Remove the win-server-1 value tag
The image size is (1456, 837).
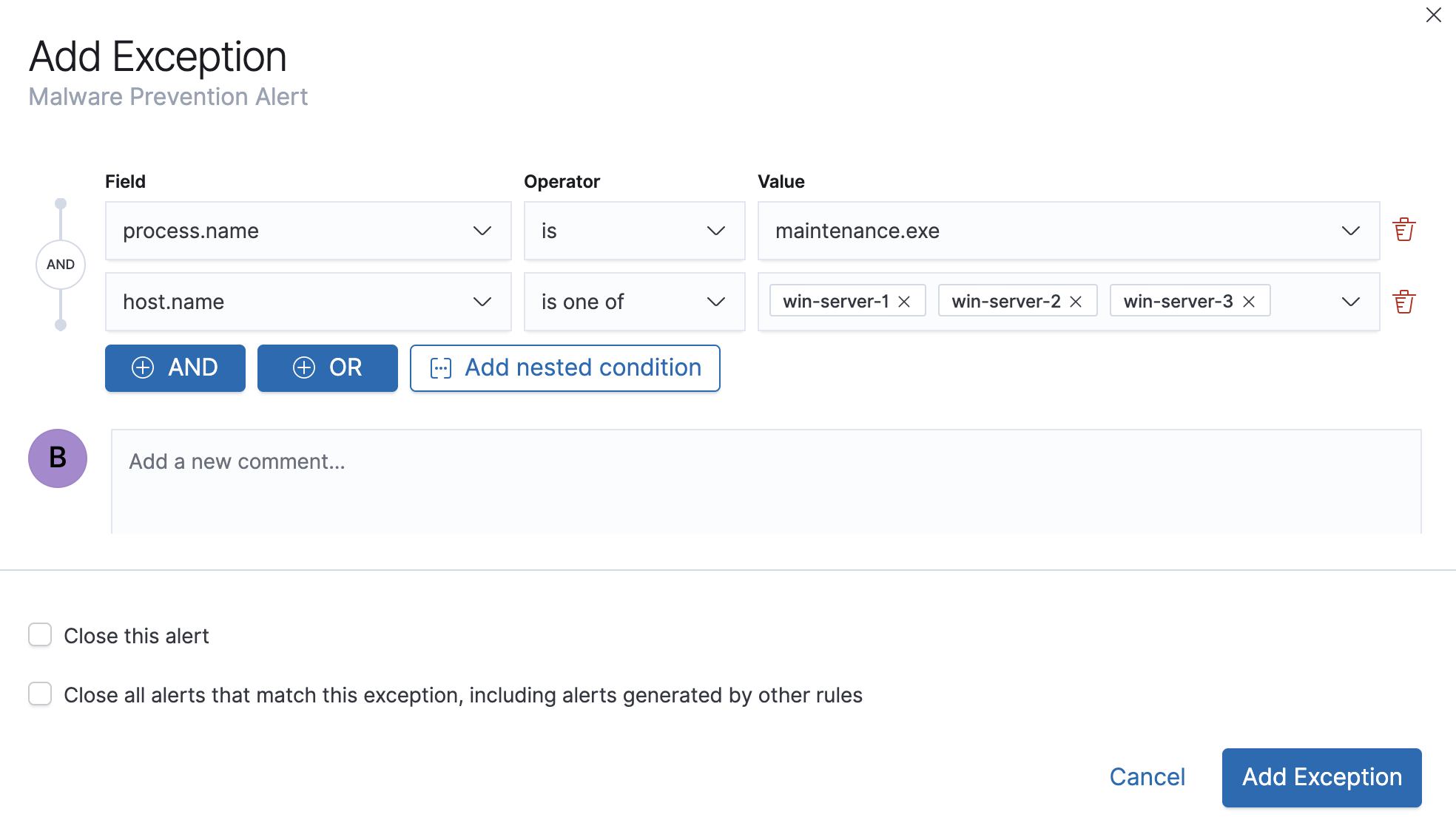pyautogui.click(x=903, y=301)
